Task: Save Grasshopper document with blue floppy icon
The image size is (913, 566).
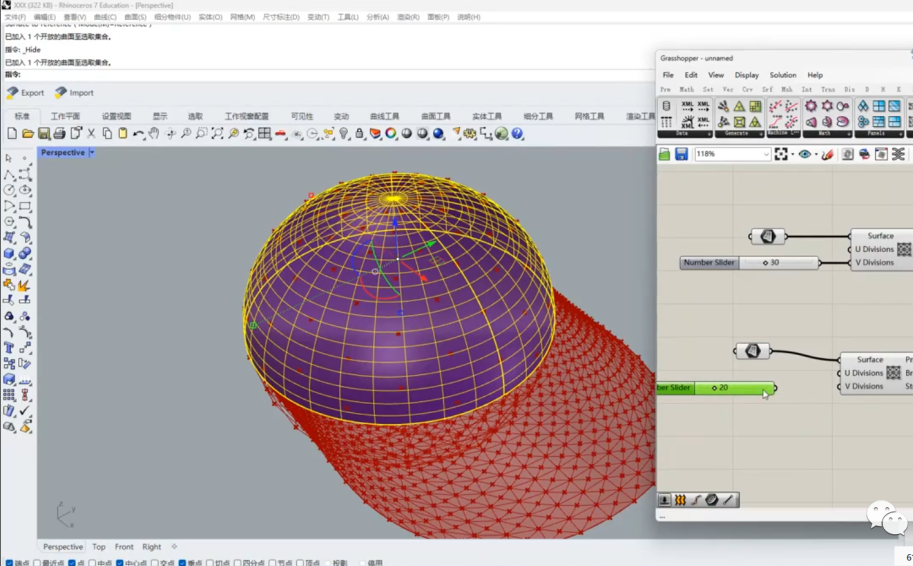Action: click(681, 154)
